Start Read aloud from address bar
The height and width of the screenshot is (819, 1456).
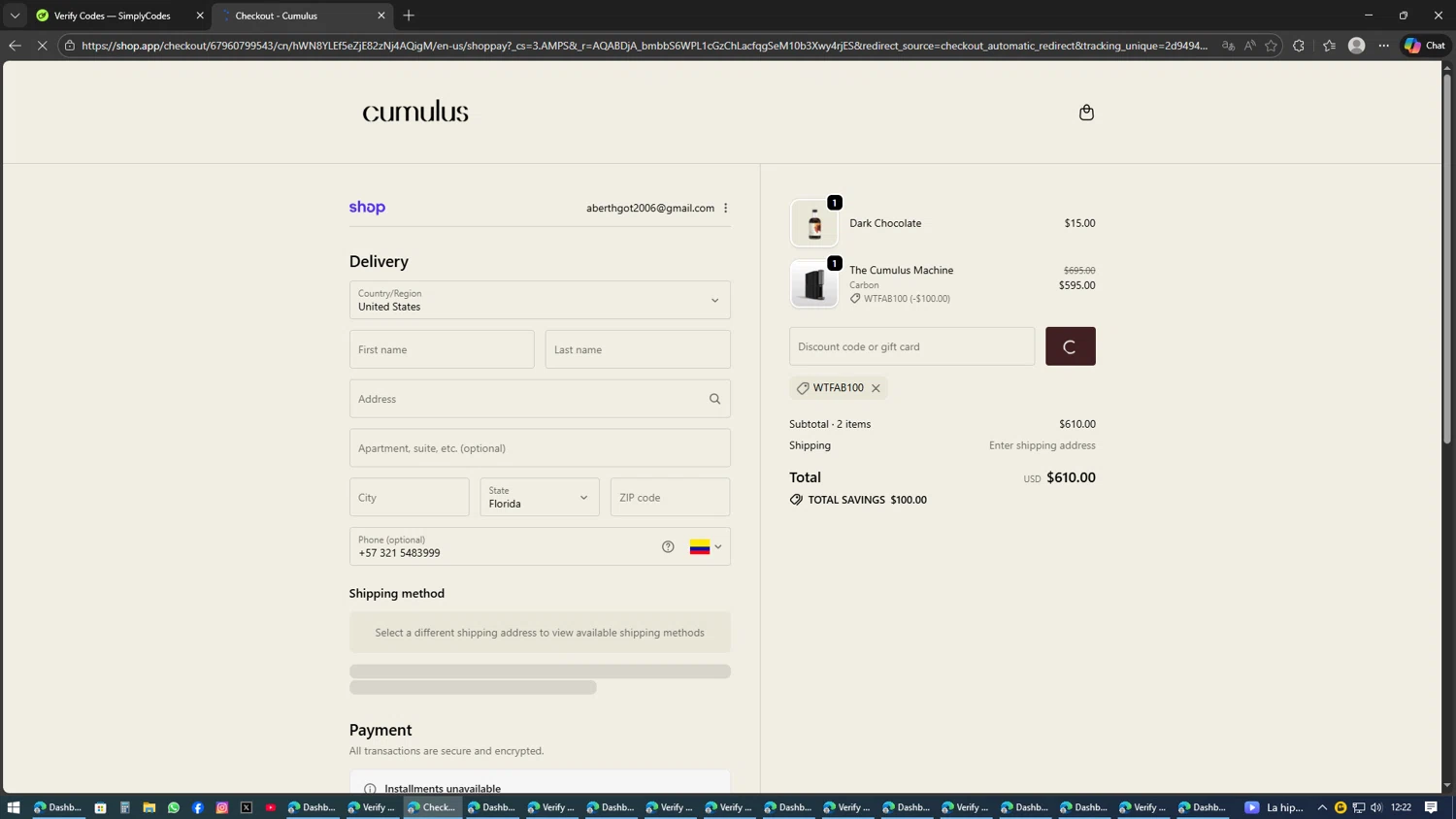click(x=1249, y=46)
